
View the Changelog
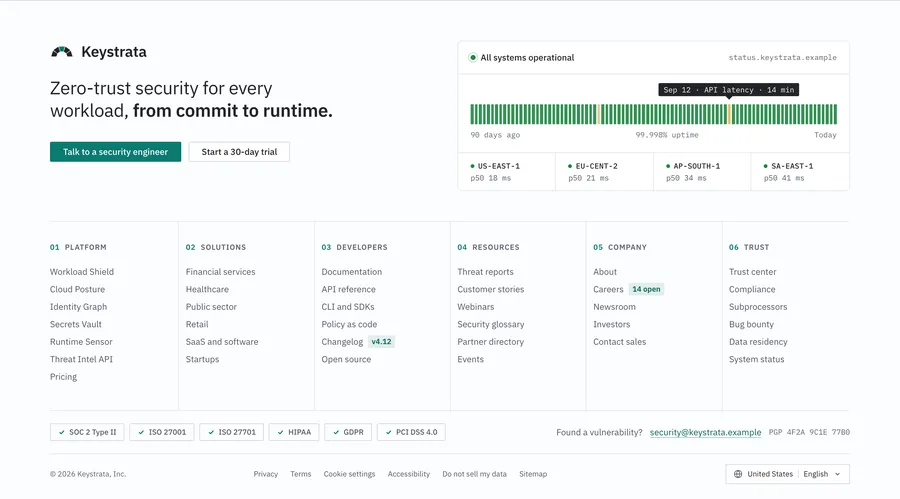[342, 342]
